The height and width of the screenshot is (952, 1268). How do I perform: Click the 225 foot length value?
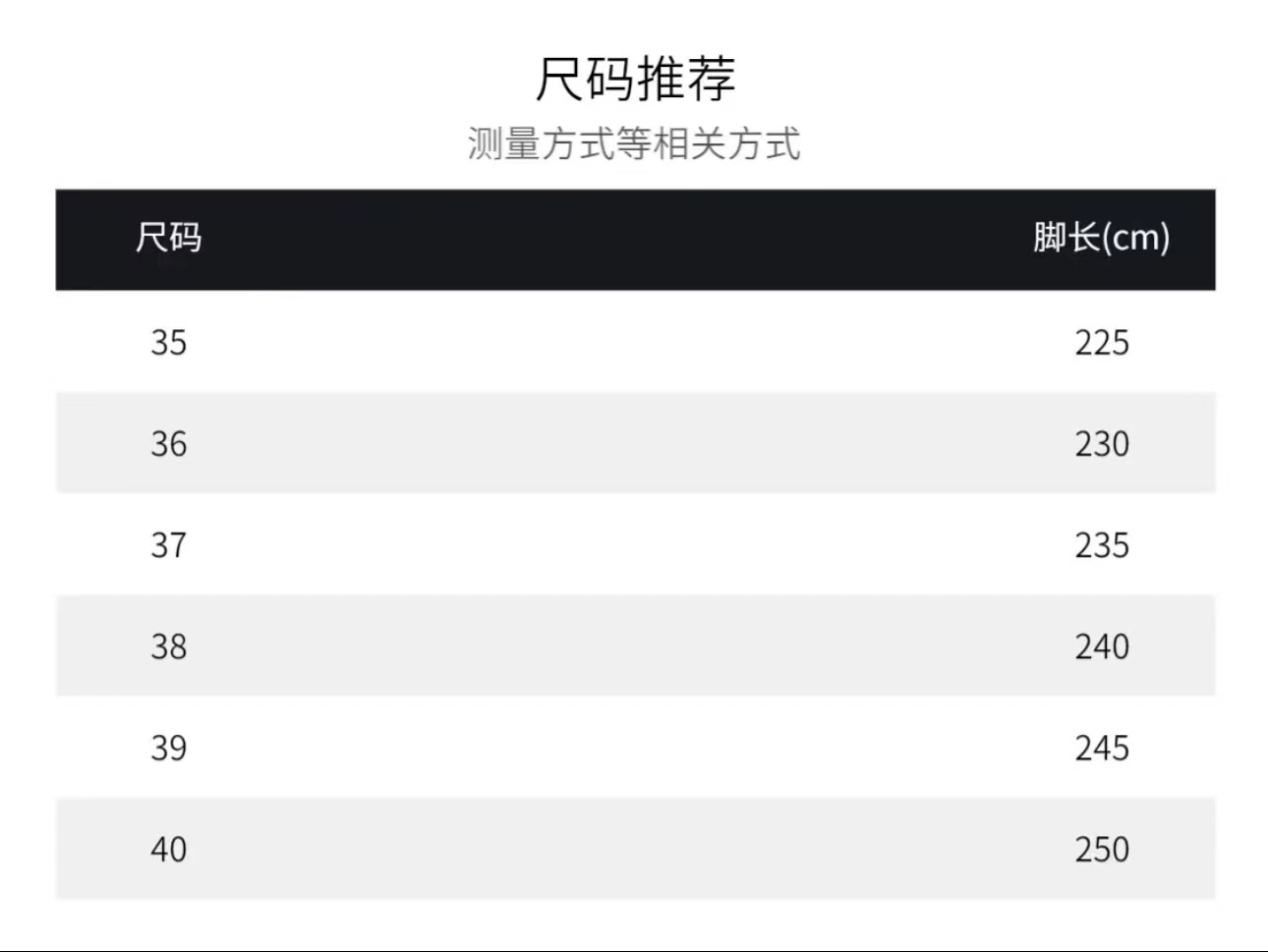click(x=1101, y=343)
